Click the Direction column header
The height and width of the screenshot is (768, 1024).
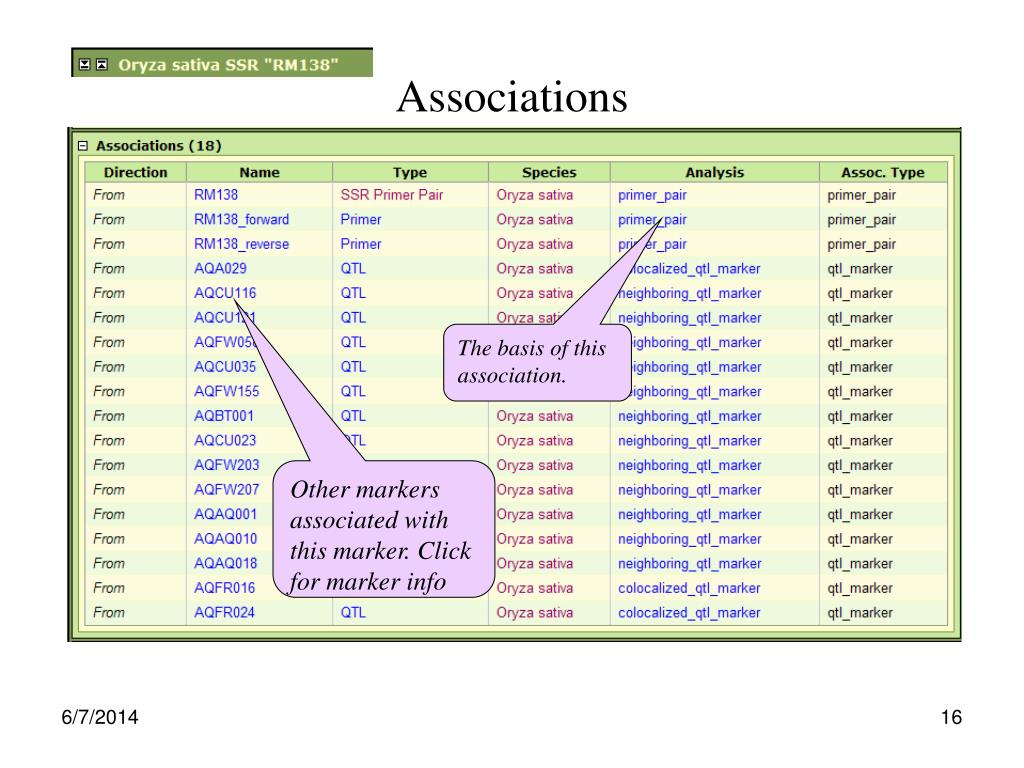click(136, 172)
